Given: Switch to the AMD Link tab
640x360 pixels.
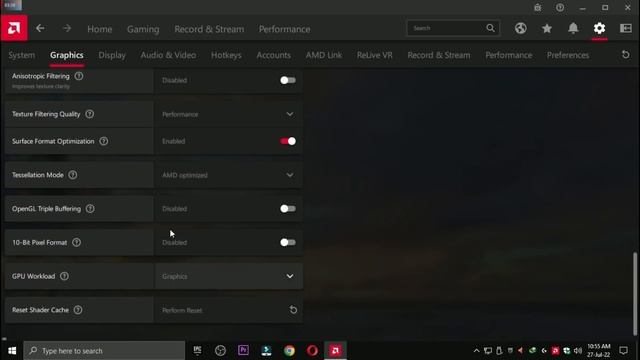Looking at the screenshot, I should click(324, 55).
